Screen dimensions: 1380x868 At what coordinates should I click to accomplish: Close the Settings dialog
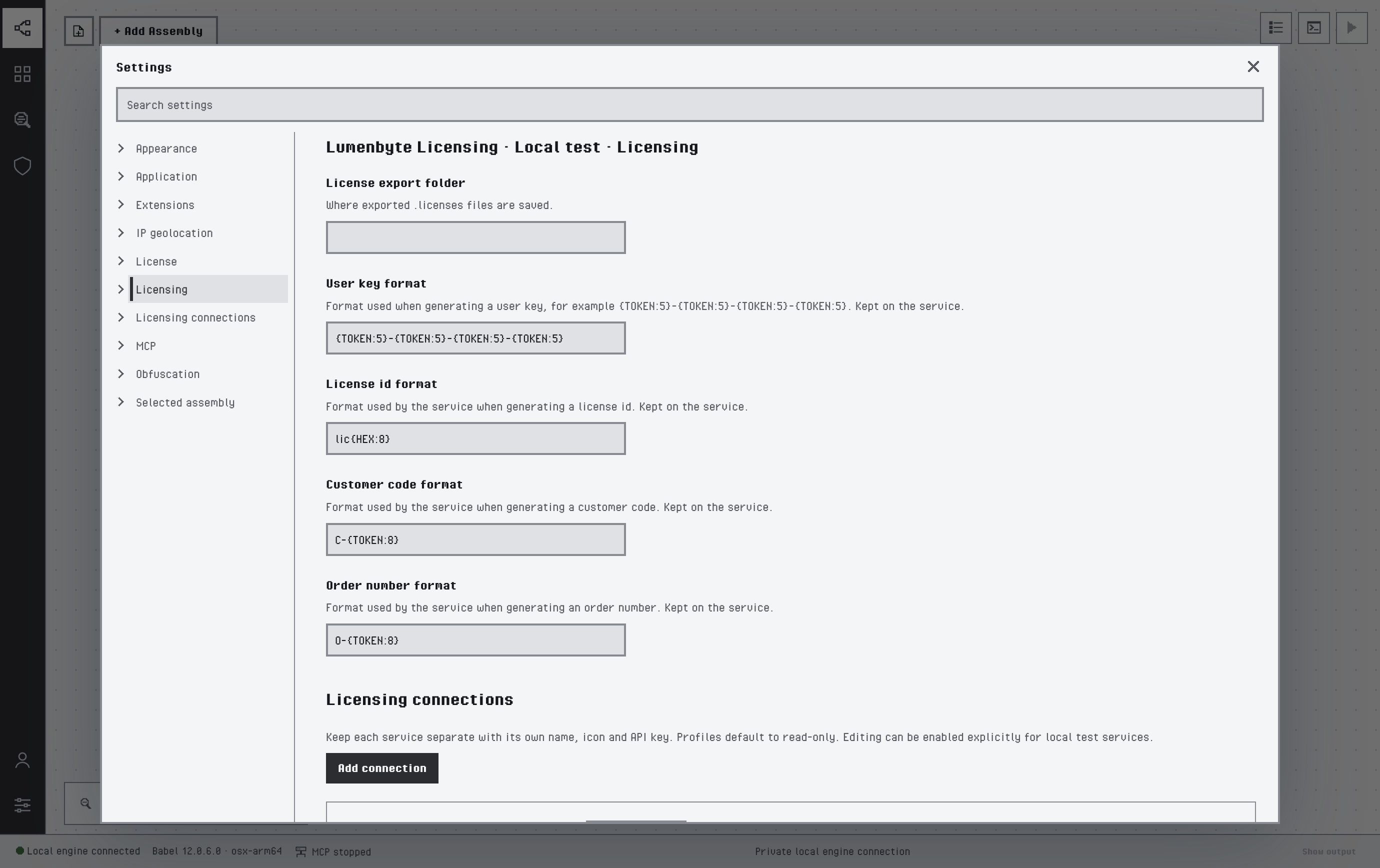pyautogui.click(x=1253, y=66)
